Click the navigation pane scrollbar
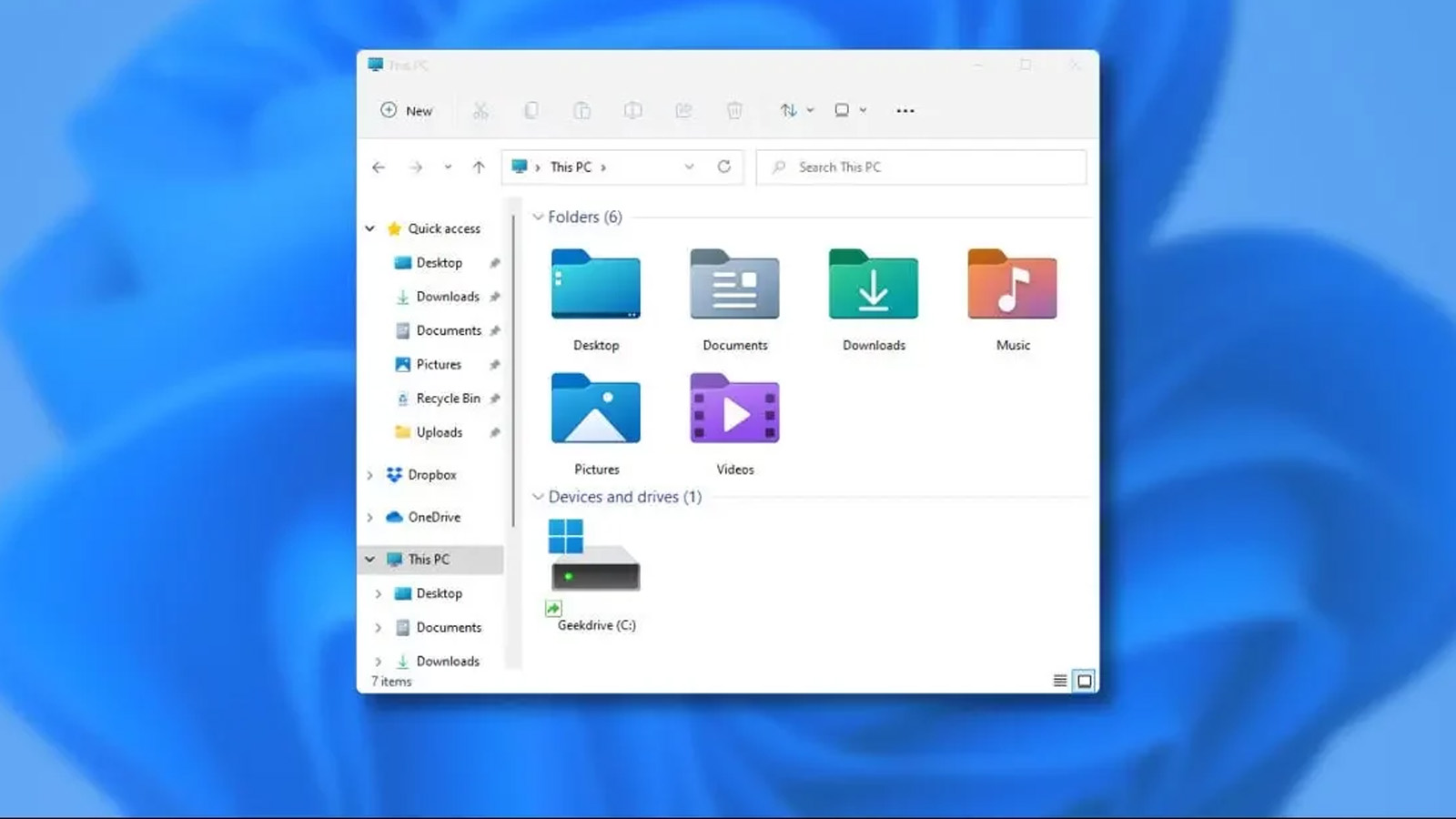Image resolution: width=1456 pixels, height=819 pixels. pos(514,364)
